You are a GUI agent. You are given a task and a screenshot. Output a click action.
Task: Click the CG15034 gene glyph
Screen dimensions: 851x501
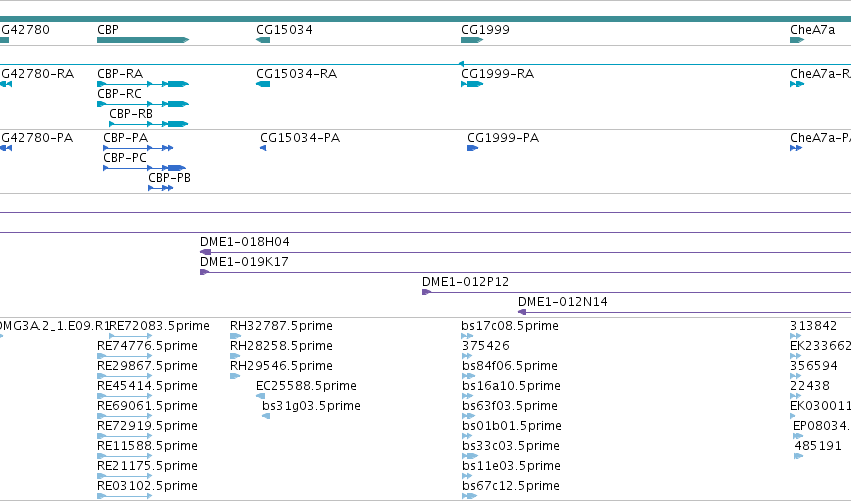(x=263, y=40)
